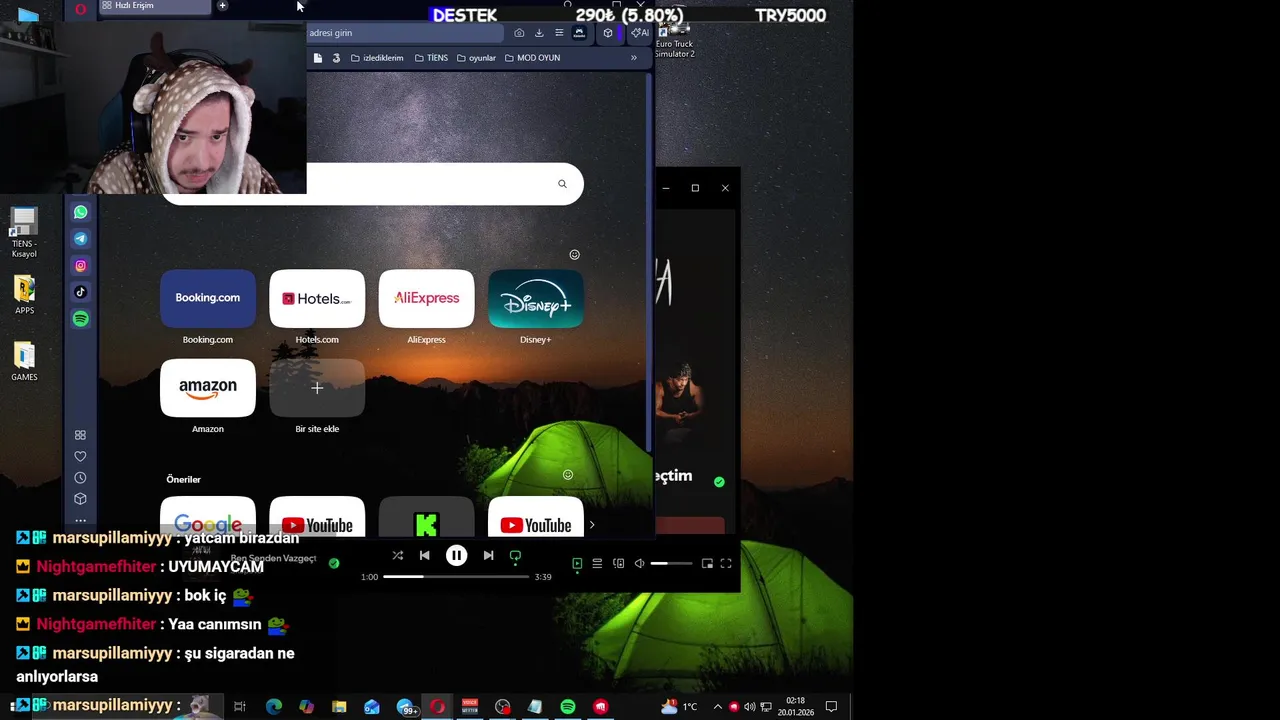Open workspaces grid icon in Opera sidebar
The width and height of the screenshot is (1280, 720).
80,435
